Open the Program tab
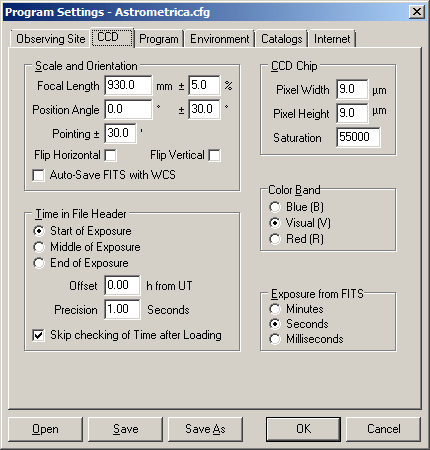Screen dimensions: 430x450 159,39
